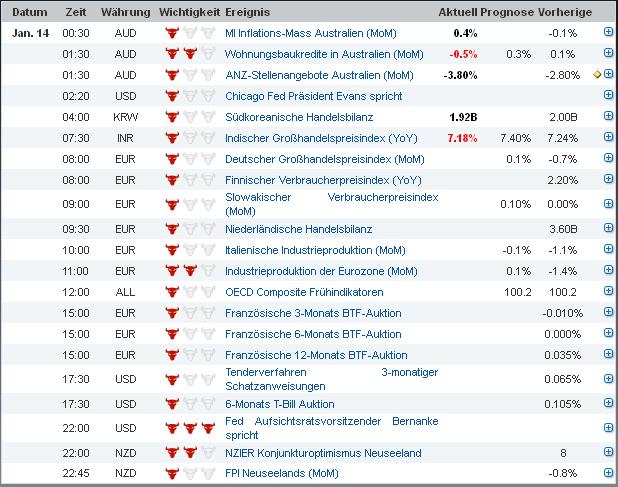The width and height of the screenshot is (618, 487).
Task: Click the first bull icon in Südkoreanische Handelsbilanz row
Action: [x=172, y=117]
